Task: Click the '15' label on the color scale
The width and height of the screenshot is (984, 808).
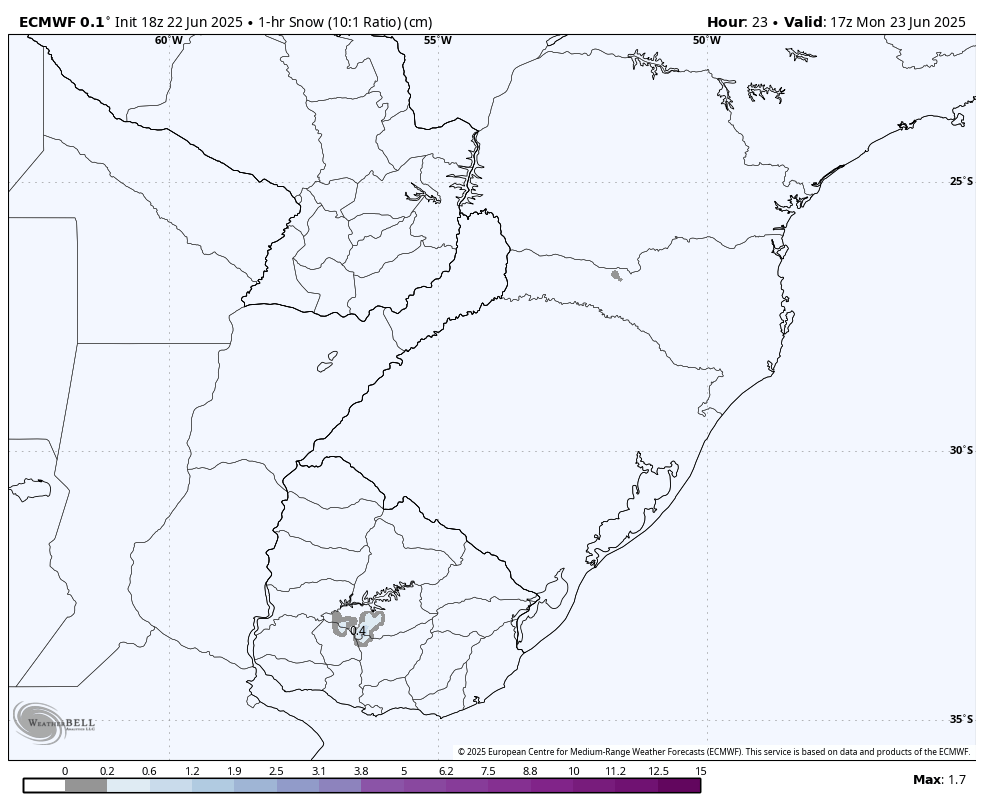Action: click(700, 771)
